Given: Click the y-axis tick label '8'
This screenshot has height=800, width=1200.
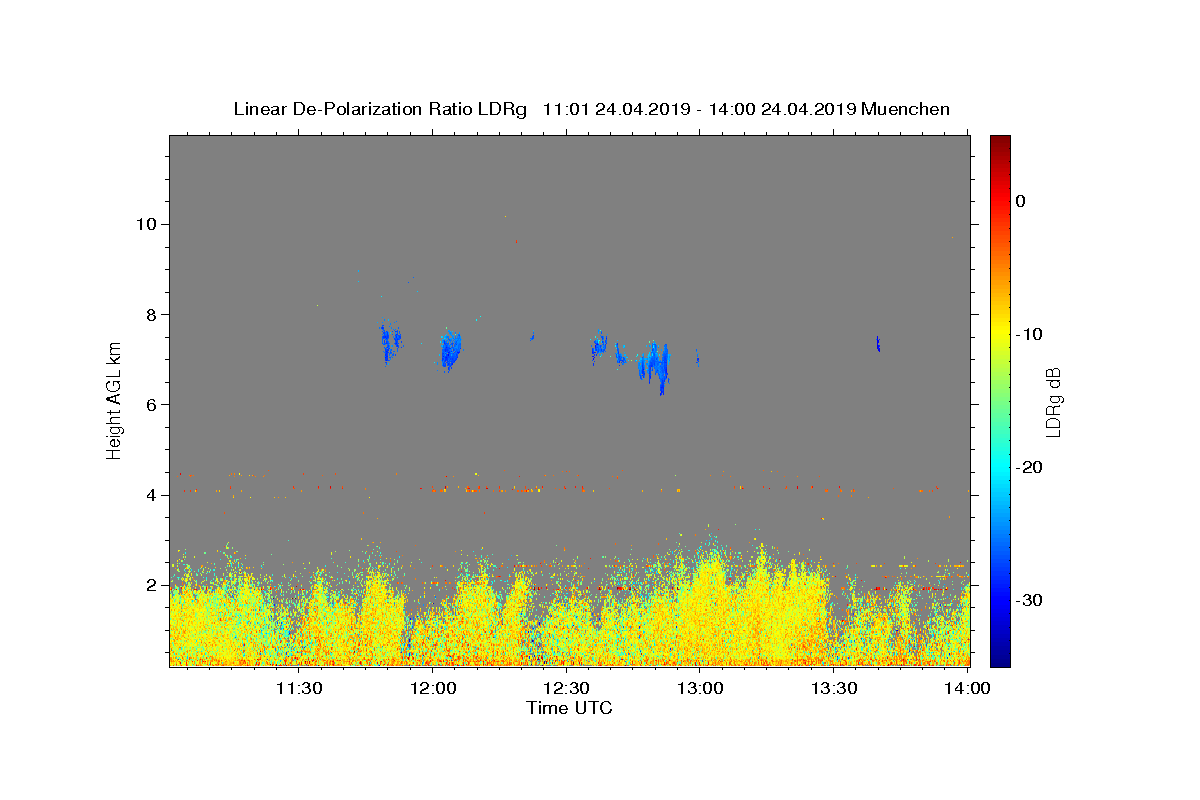Looking at the screenshot, I should [x=154, y=314].
